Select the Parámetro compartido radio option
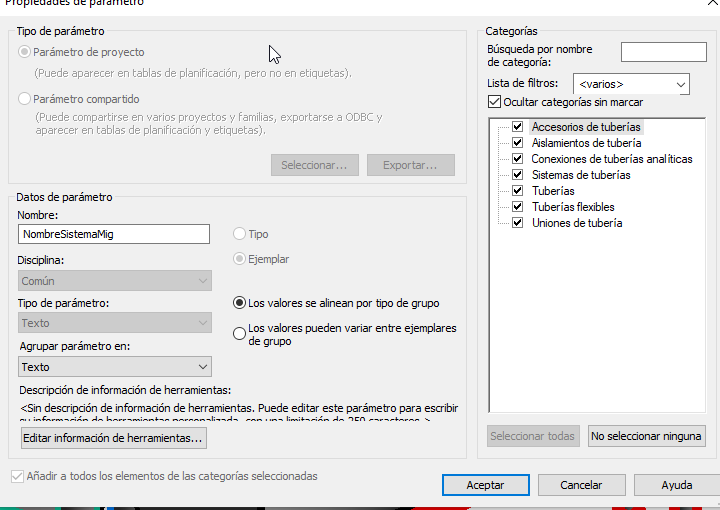This screenshot has height=510, width=720. (24, 99)
